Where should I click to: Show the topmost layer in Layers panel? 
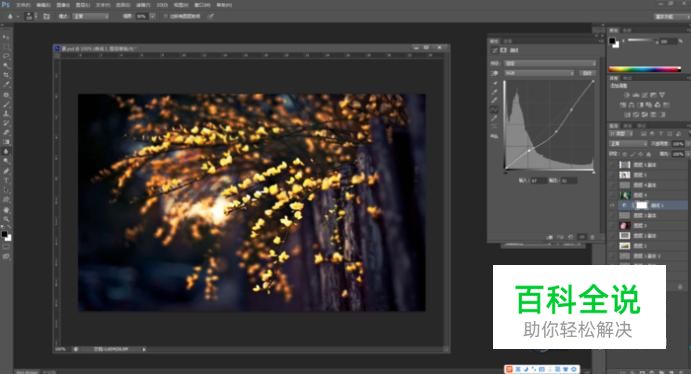613,164
